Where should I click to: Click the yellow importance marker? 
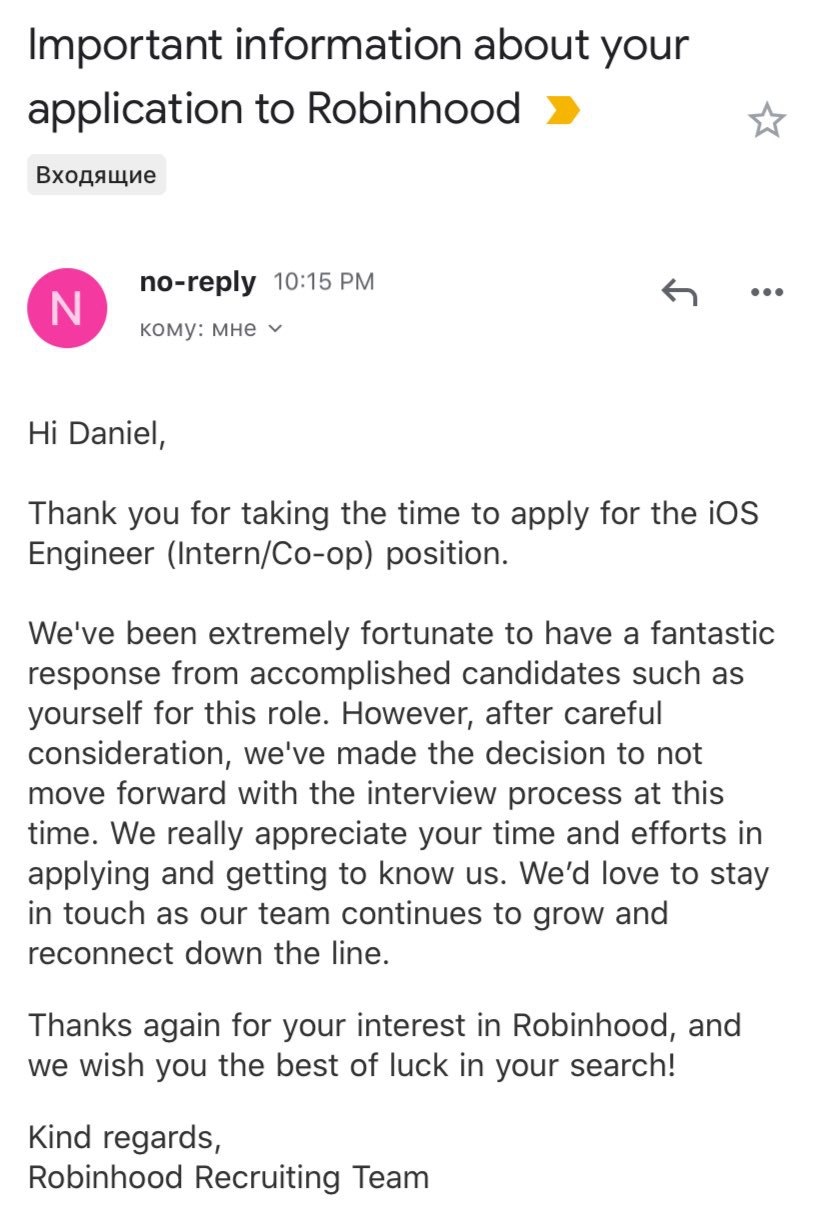click(563, 110)
